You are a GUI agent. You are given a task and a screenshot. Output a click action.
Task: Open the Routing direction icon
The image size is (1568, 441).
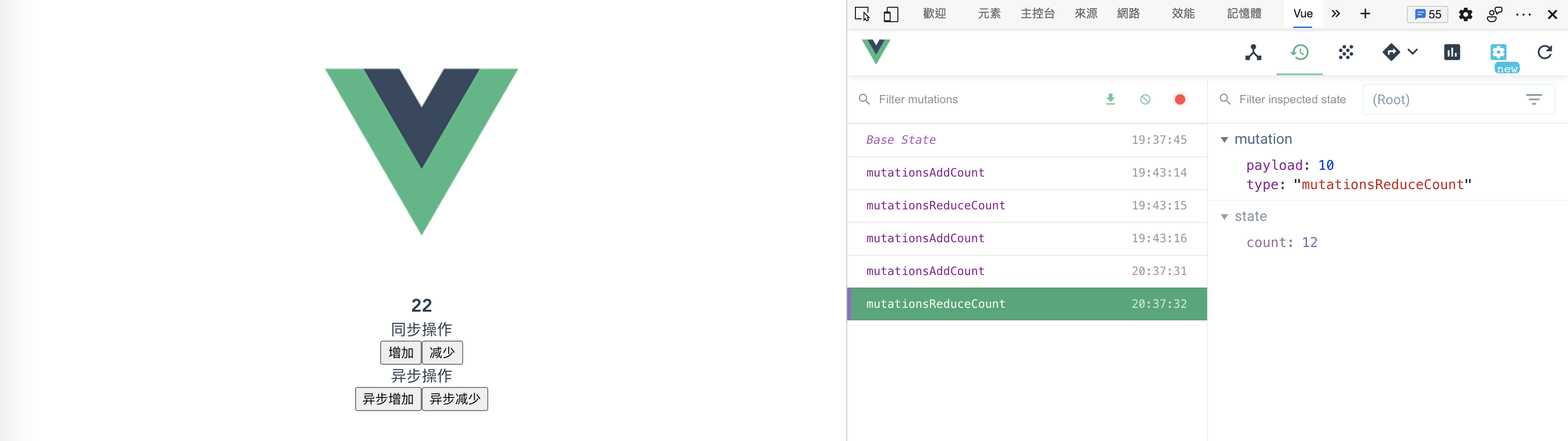[x=1391, y=53]
